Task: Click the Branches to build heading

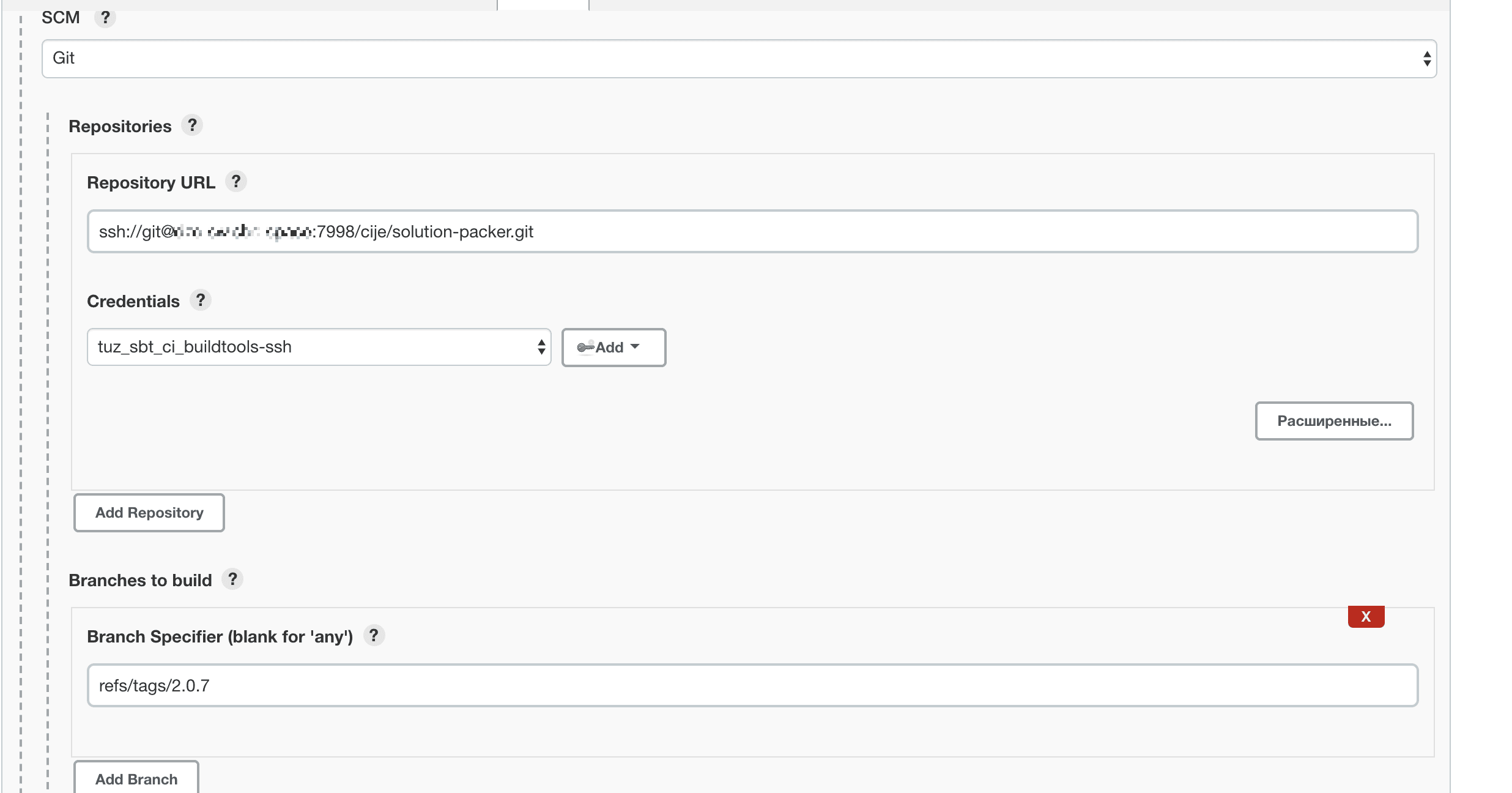Action: coord(140,581)
